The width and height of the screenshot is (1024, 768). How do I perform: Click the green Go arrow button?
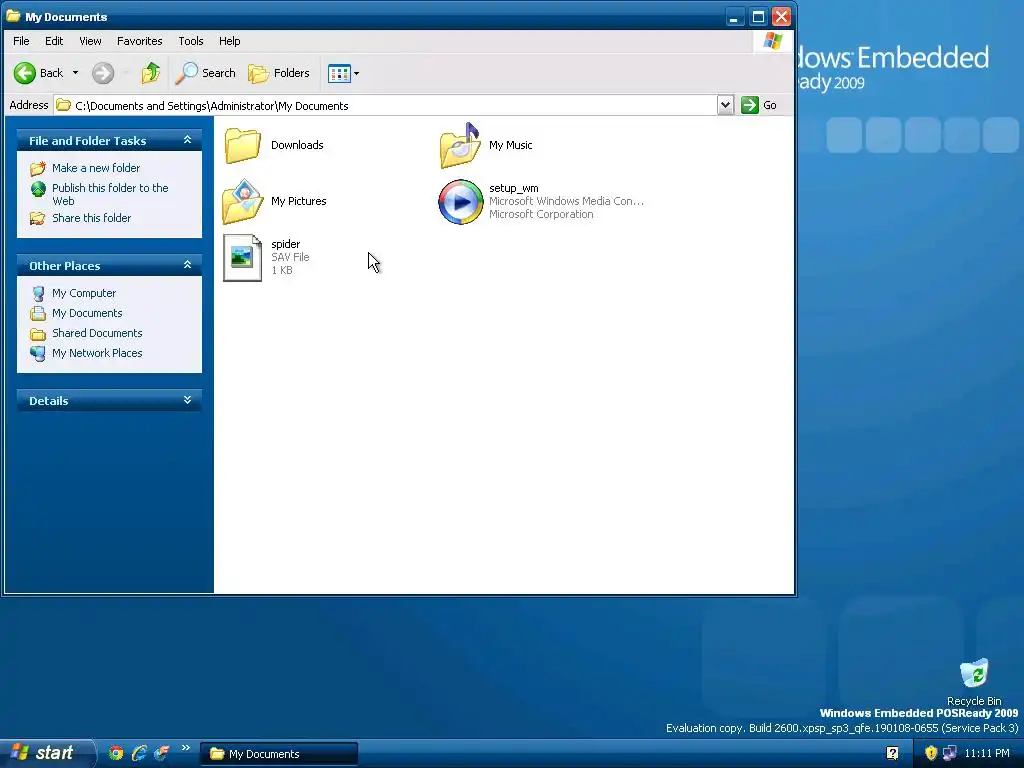750,105
